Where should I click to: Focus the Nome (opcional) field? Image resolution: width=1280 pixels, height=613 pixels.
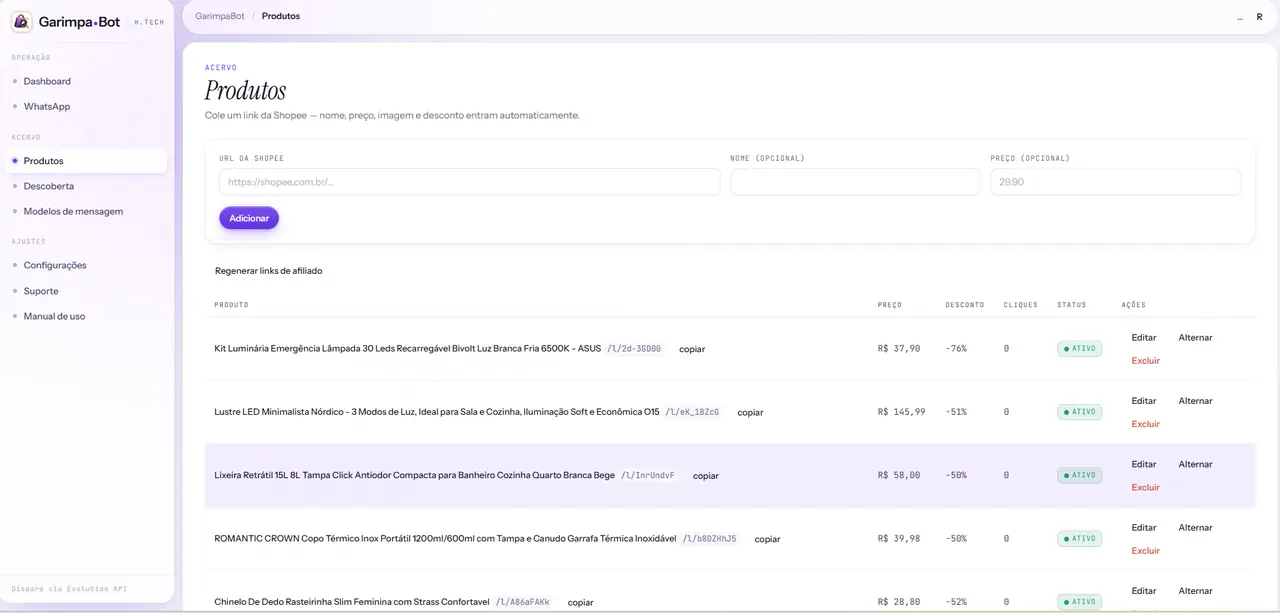click(855, 182)
